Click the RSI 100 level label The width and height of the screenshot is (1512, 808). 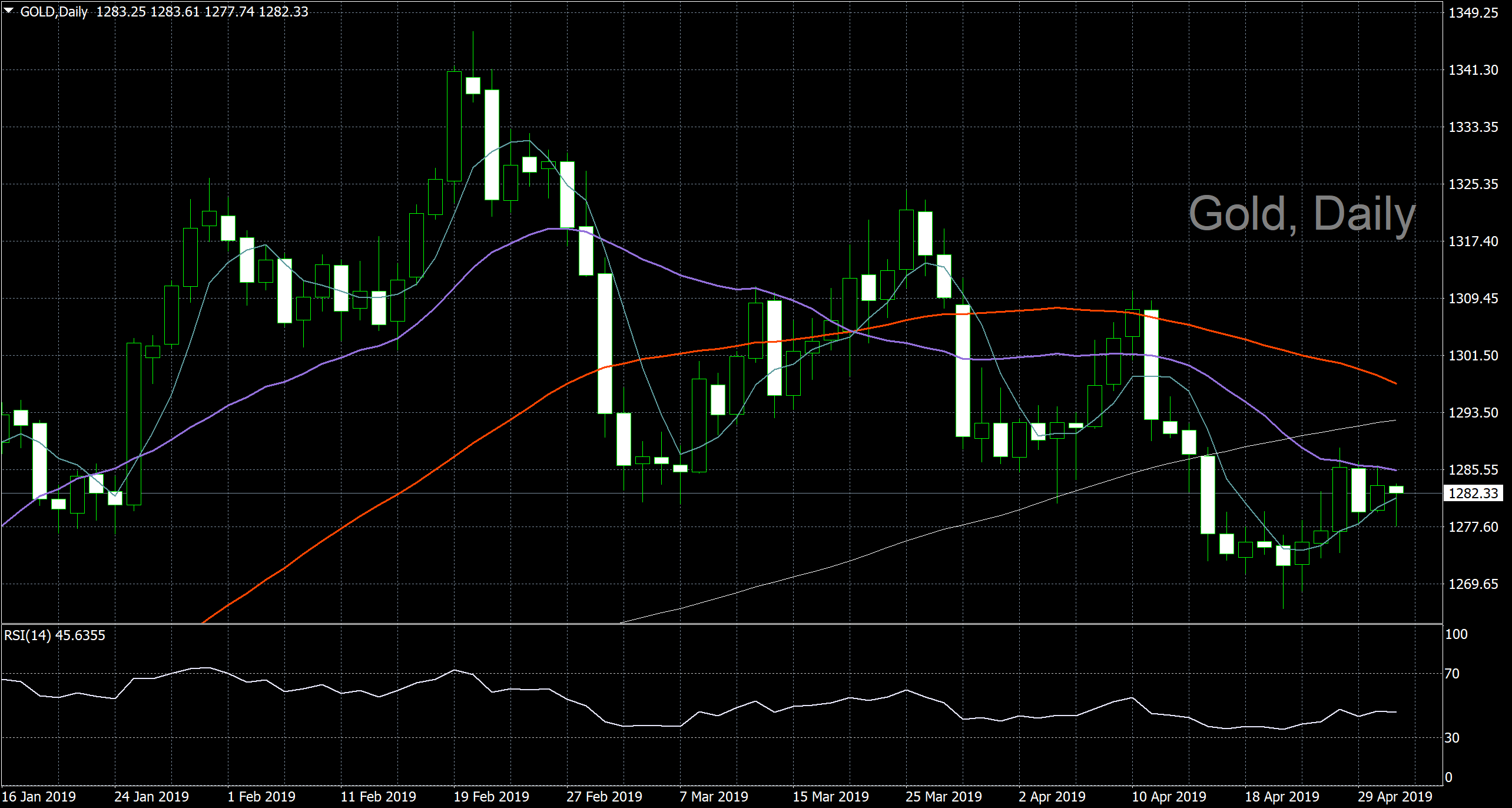1457,634
